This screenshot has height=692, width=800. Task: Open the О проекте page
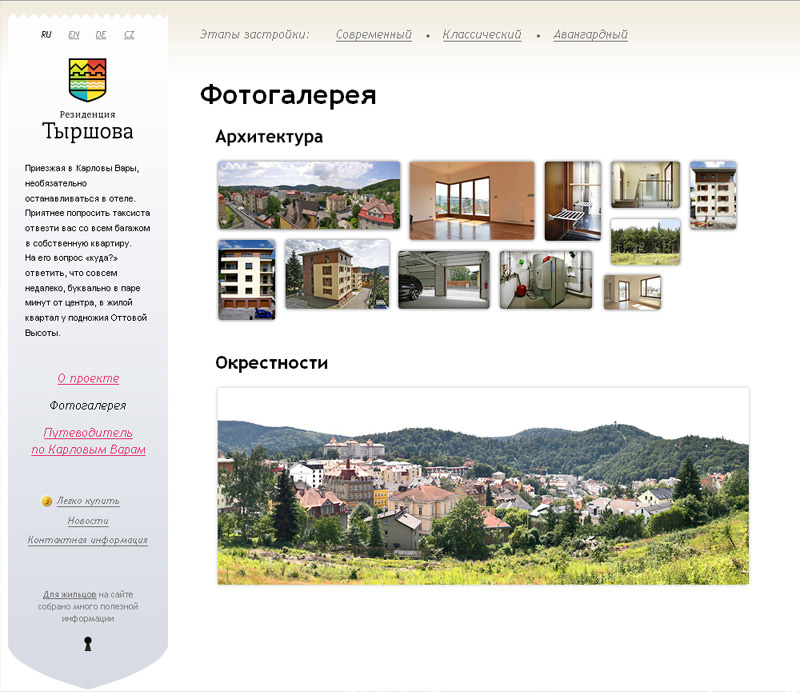coord(88,379)
